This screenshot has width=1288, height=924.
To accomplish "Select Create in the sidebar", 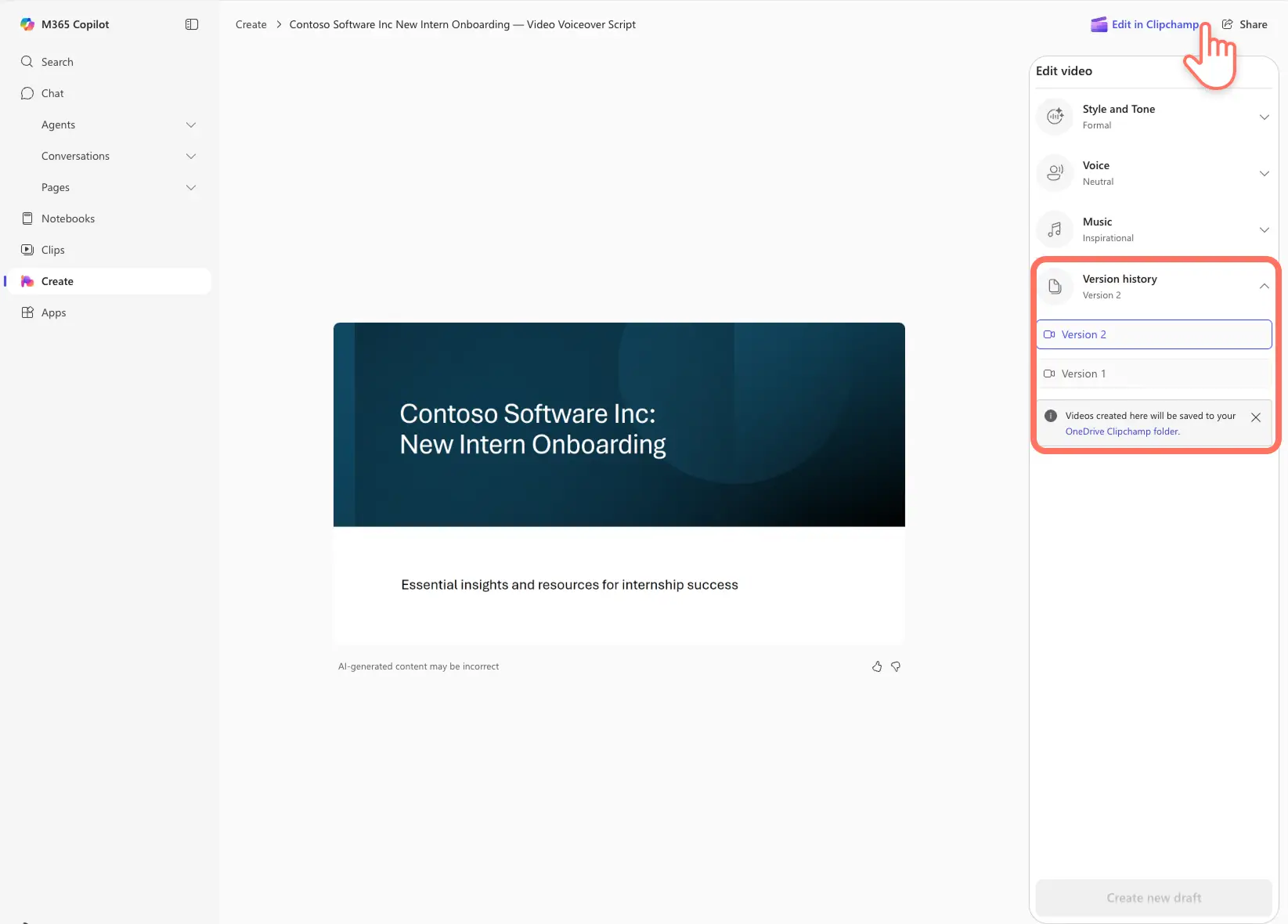I will 110,281.
